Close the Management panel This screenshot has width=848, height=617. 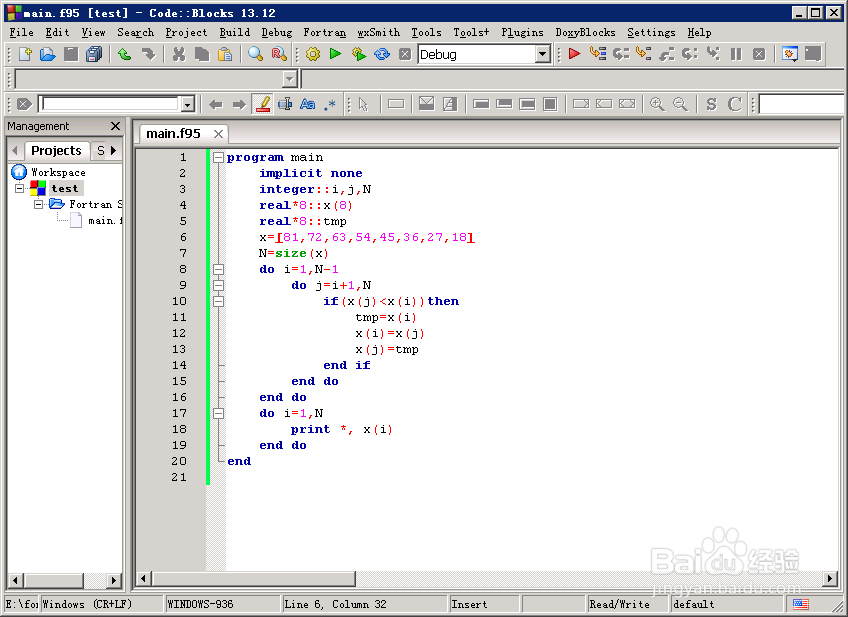tap(115, 126)
